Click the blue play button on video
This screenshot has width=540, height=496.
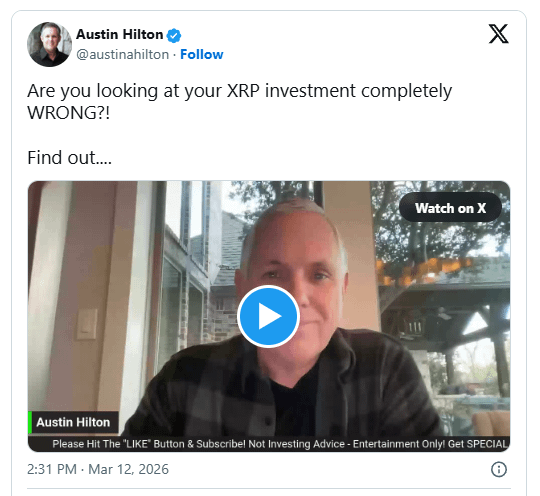[x=268, y=316]
